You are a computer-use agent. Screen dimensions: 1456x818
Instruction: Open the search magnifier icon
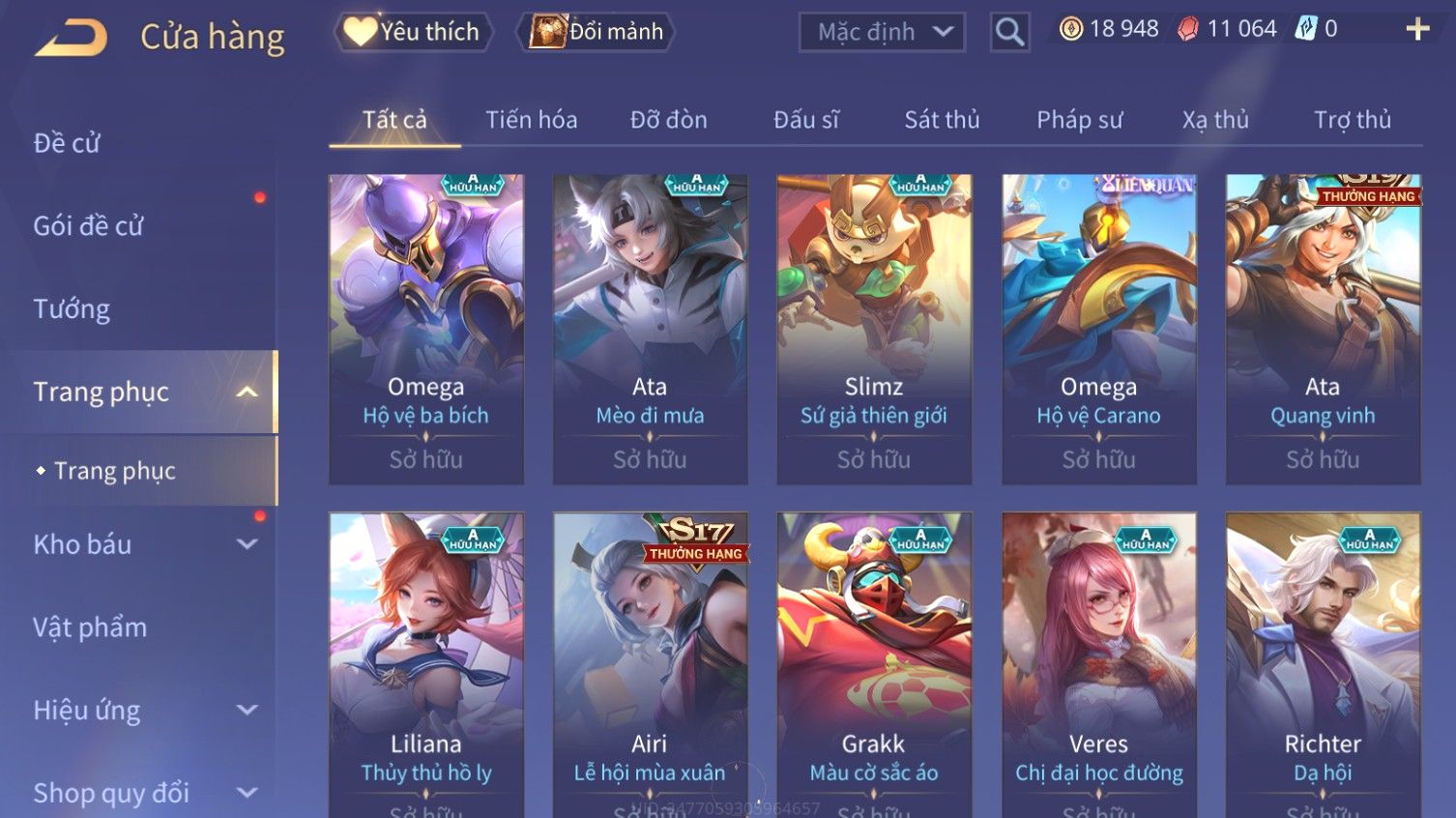click(1009, 33)
